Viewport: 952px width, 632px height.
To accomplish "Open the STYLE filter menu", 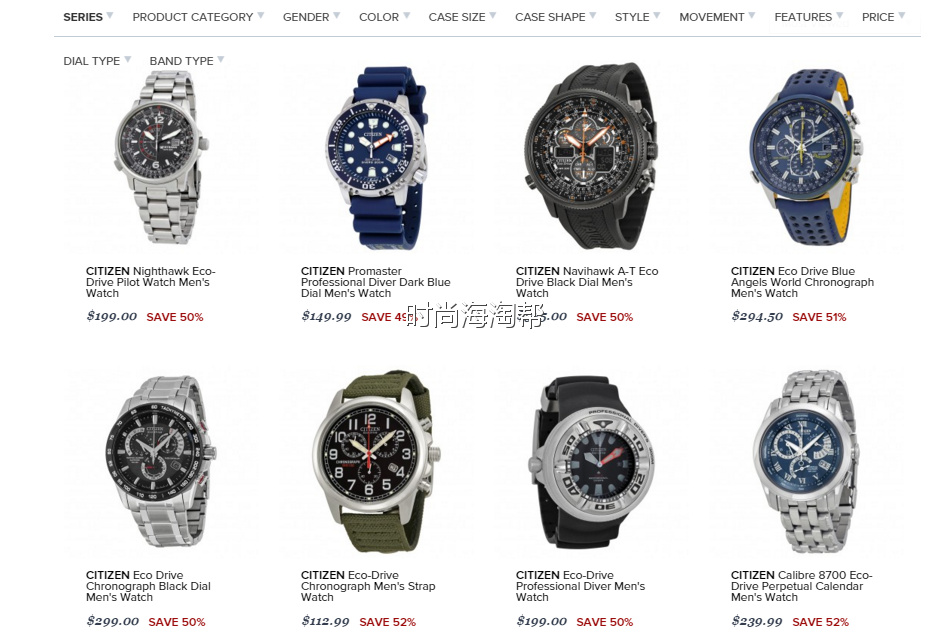I will (637, 17).
